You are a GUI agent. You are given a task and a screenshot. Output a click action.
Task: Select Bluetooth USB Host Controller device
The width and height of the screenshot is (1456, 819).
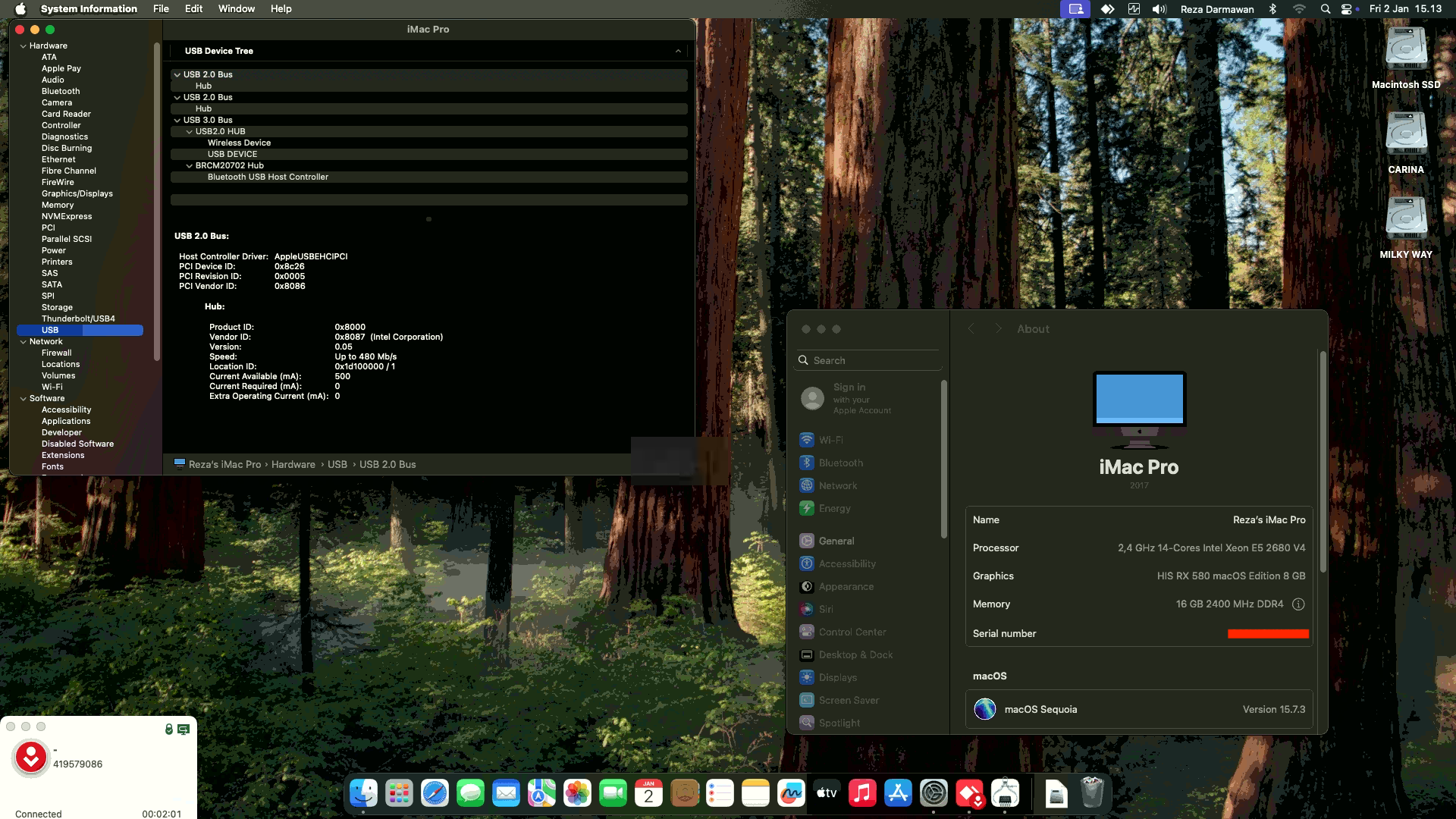point(268,177)
